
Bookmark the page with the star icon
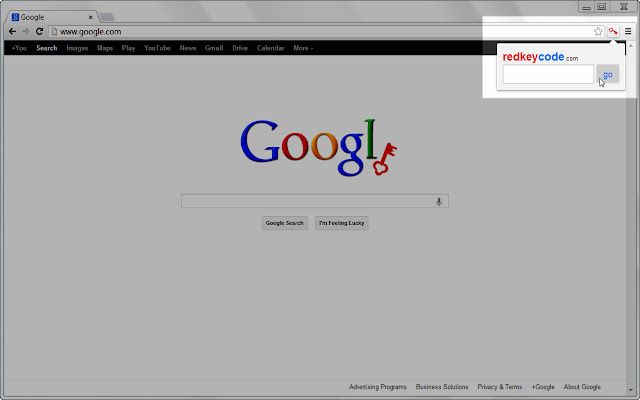click(598, 31)
